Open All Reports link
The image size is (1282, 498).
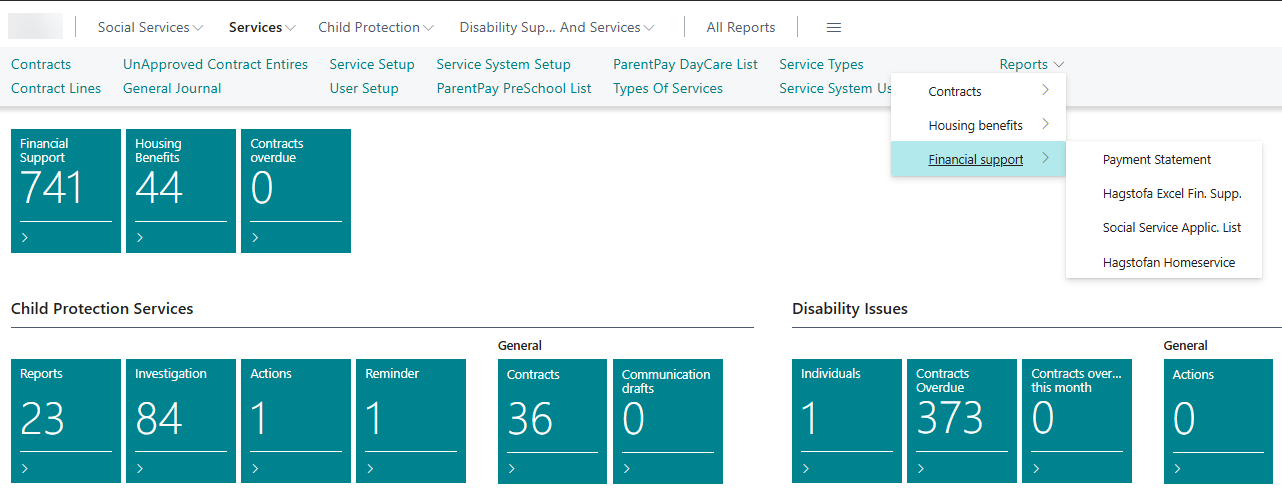[x=740, y=27]
